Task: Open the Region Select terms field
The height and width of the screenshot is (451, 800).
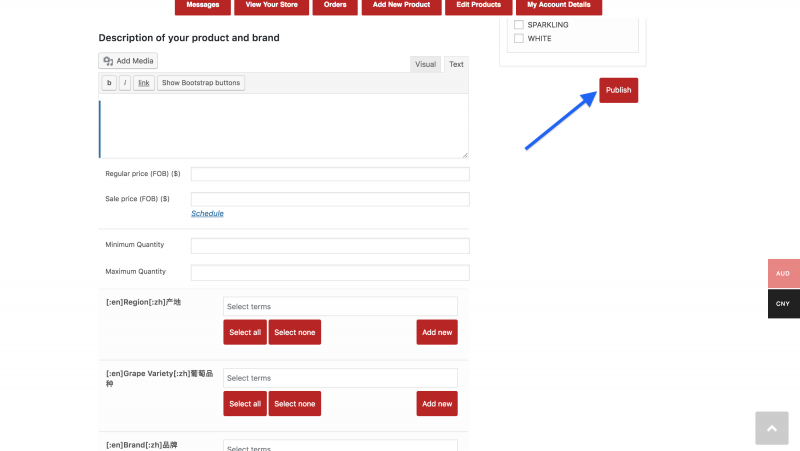Action: click(x=340, y=307)
